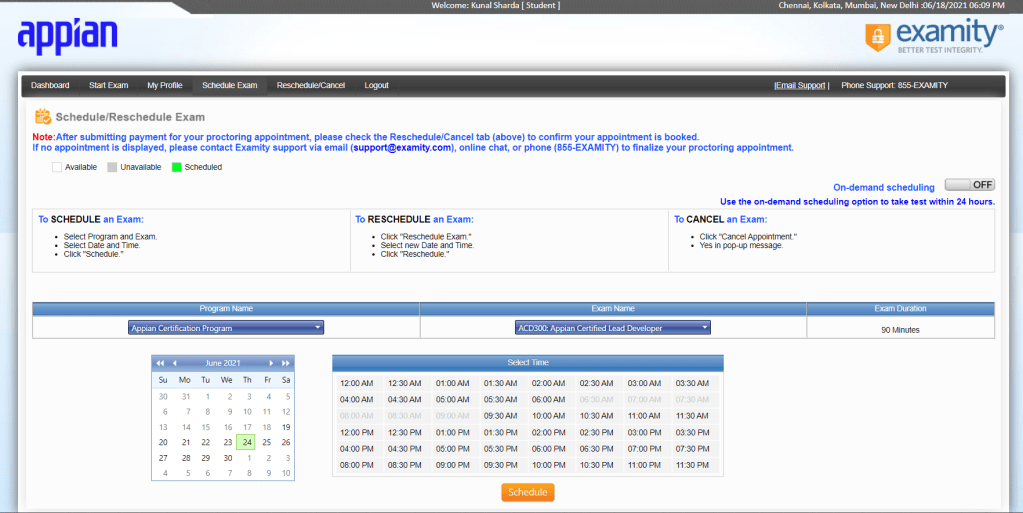Viewport: 1023px width, 513px height.
Task: Toggle on-demand scheduling switch
Action: pos(969,185)
